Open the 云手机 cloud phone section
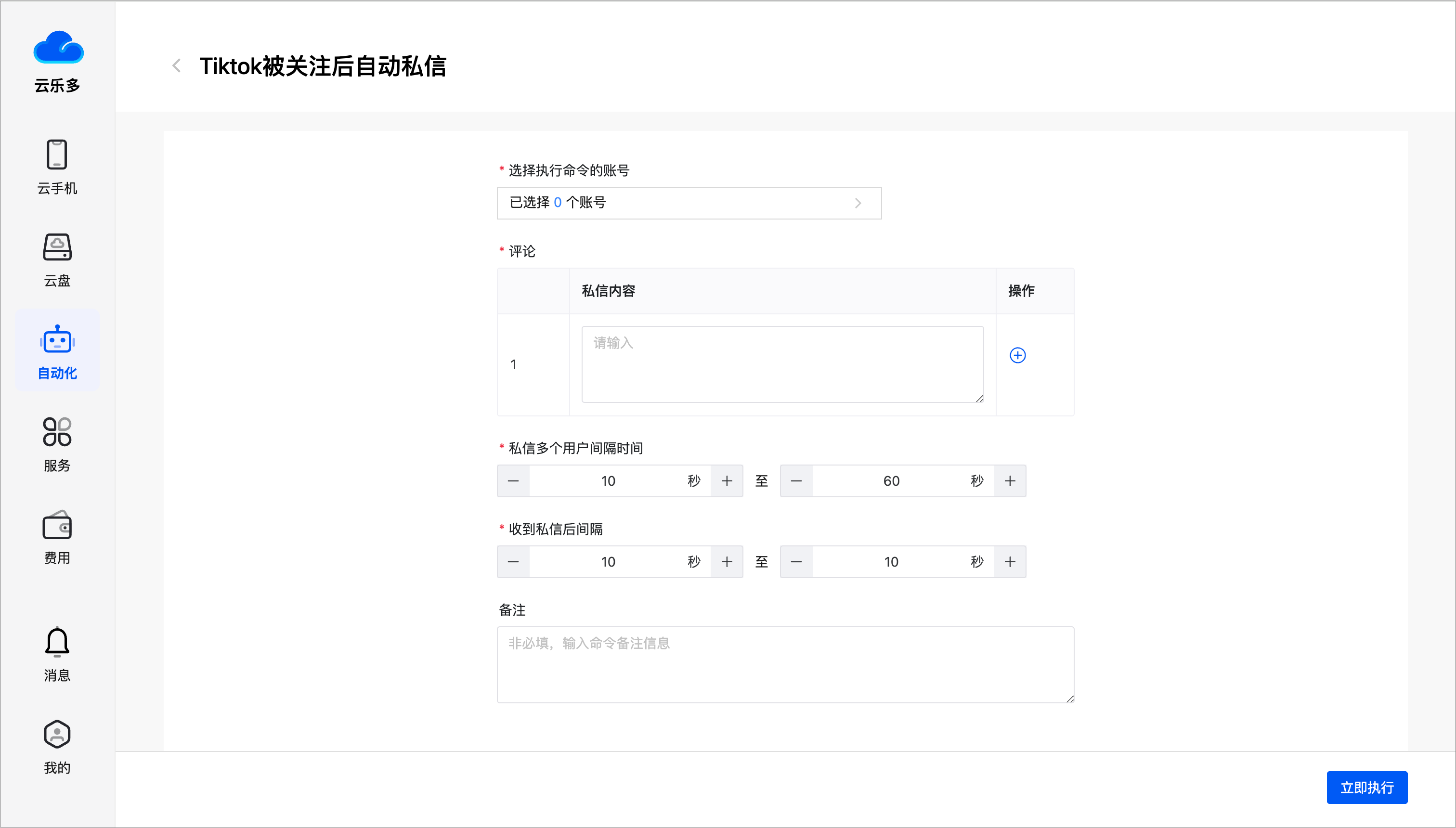The height and width of the screenshot is (828, 1456). click(57, 167)
